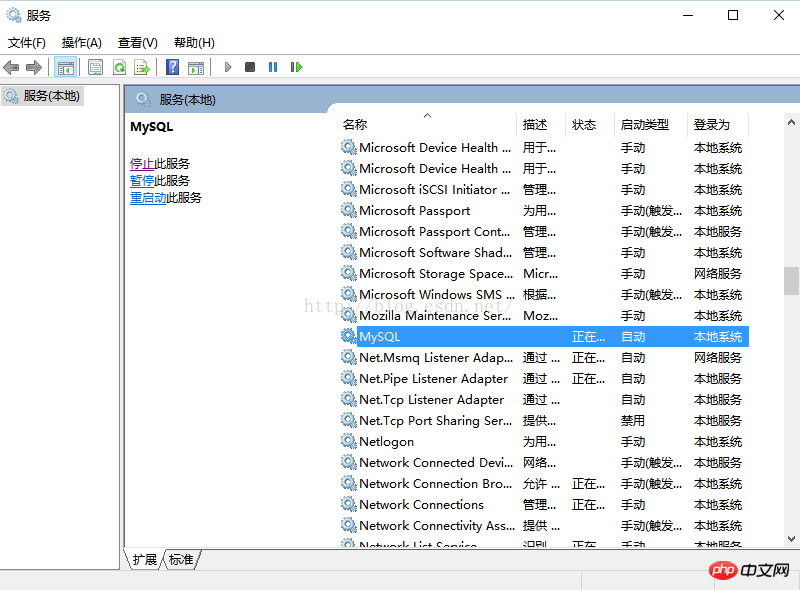
Task: Click the Export List toolbar icon
Action: tap(142, 67)
